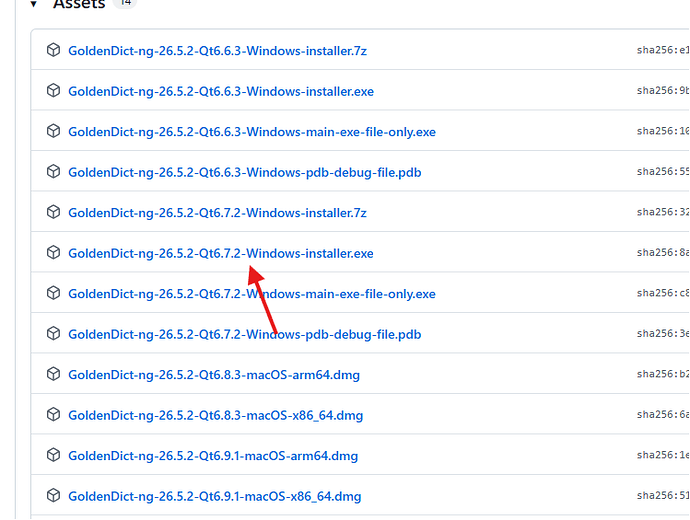The height and width of the screenshot is (520, 690).
Task: Click sha256 hash of Qt6.6.3 pdb-debug-file row
Action: click(x=663, y=172)
